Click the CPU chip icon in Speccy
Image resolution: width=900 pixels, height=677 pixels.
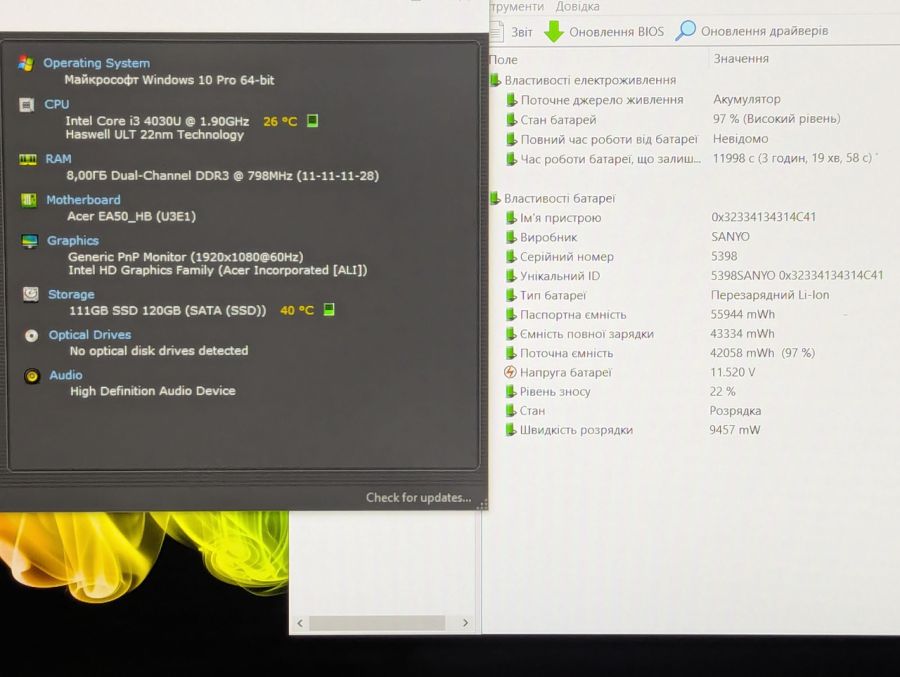26,105
